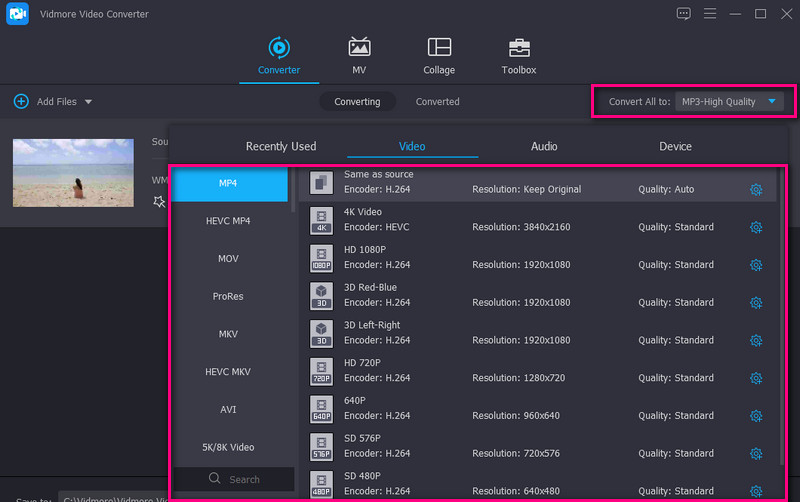The height and width of the screenshot is (502, 800).
Task: Open settings gear for HD 1080P preset
Action: [x=756, y=265]
